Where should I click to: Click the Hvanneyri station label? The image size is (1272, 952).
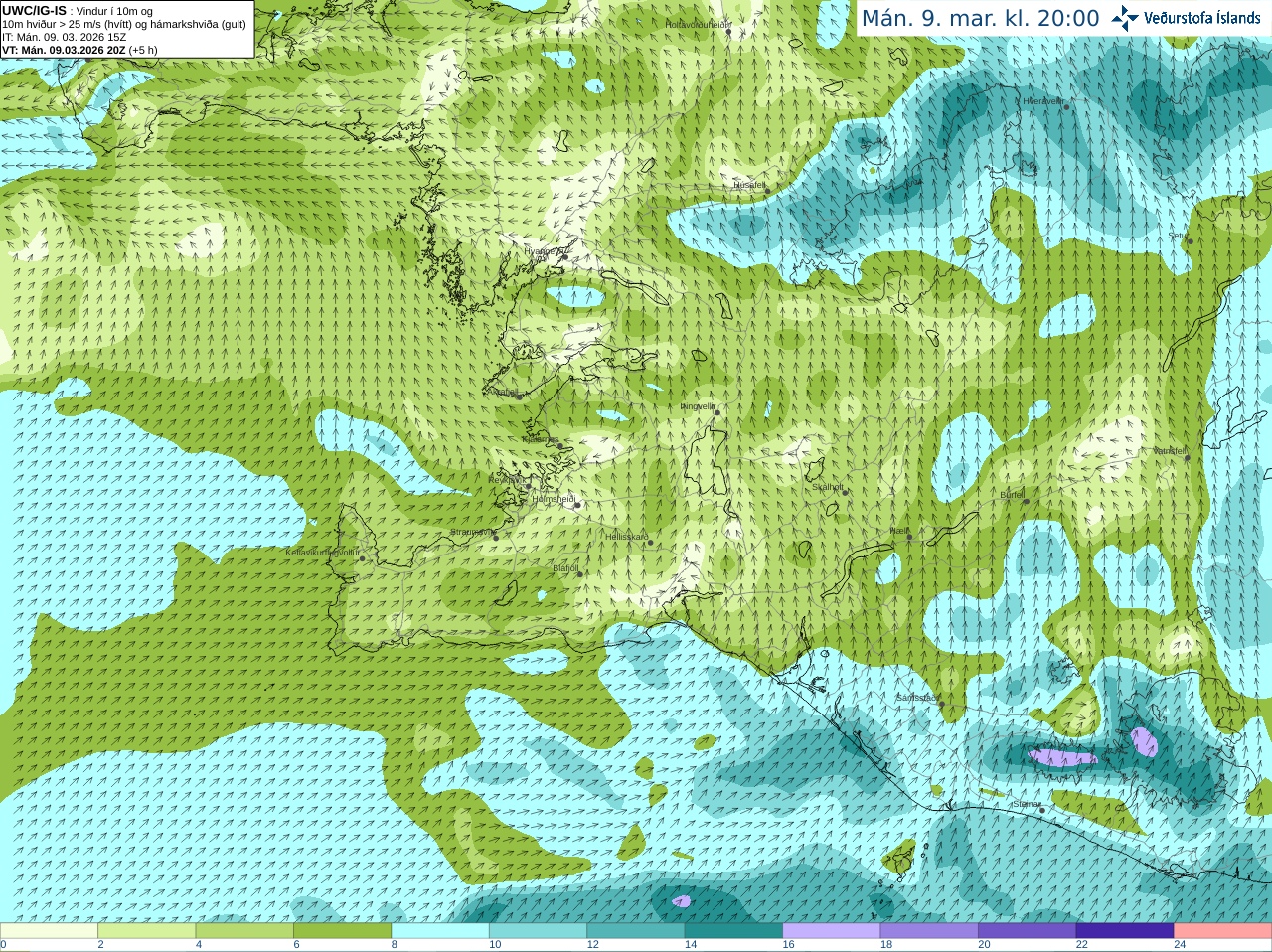[x=543, y=251]
